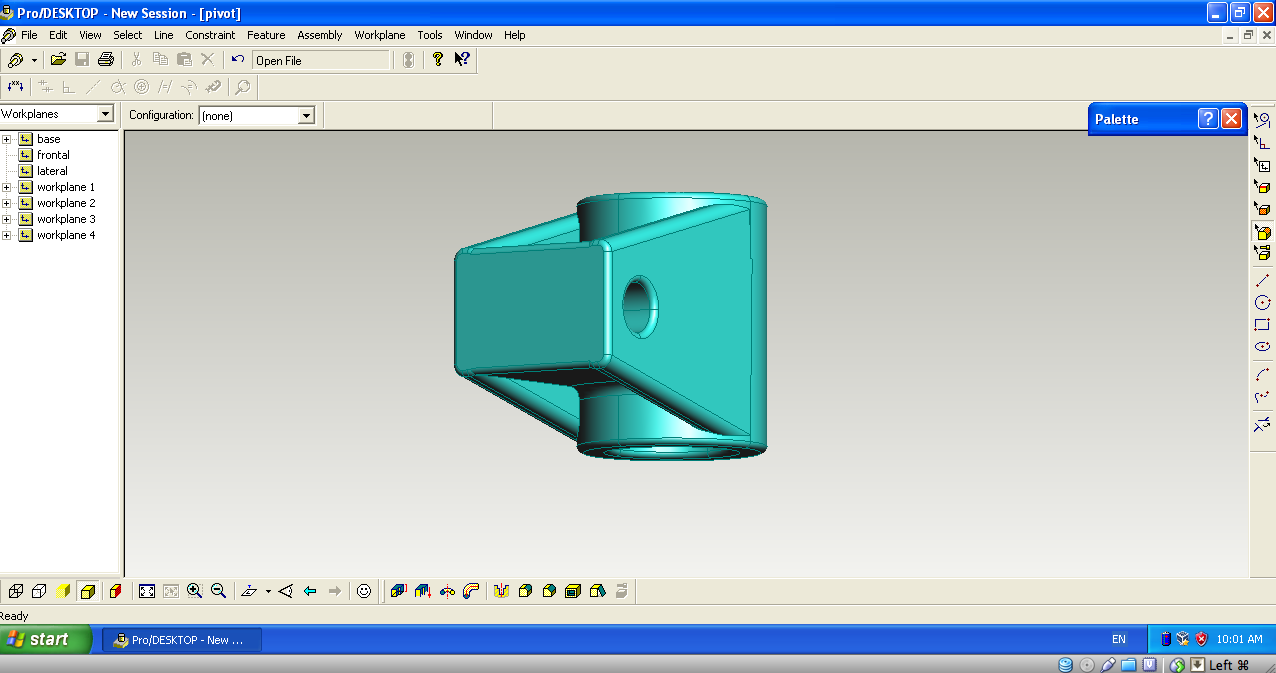Select the frontal workplane in tree

tap(53, 155)
